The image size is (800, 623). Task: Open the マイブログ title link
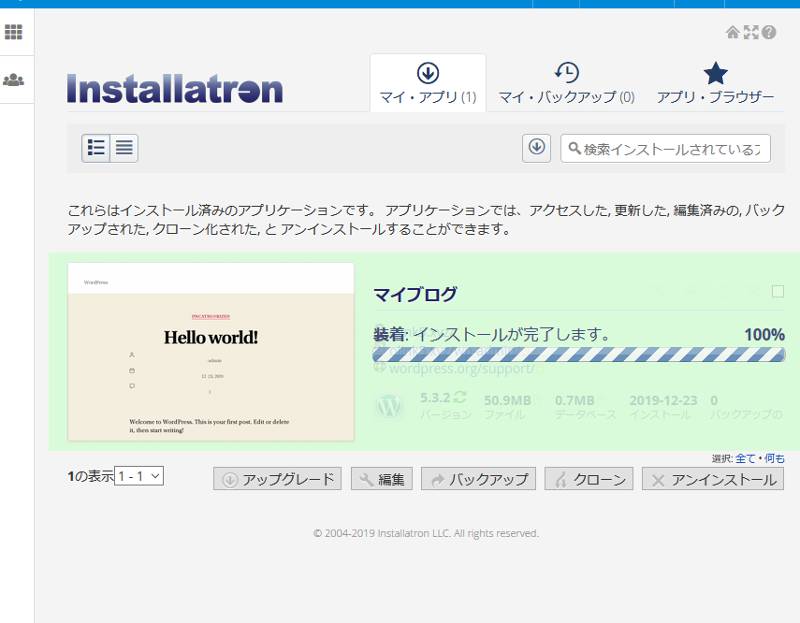[415, 294]
